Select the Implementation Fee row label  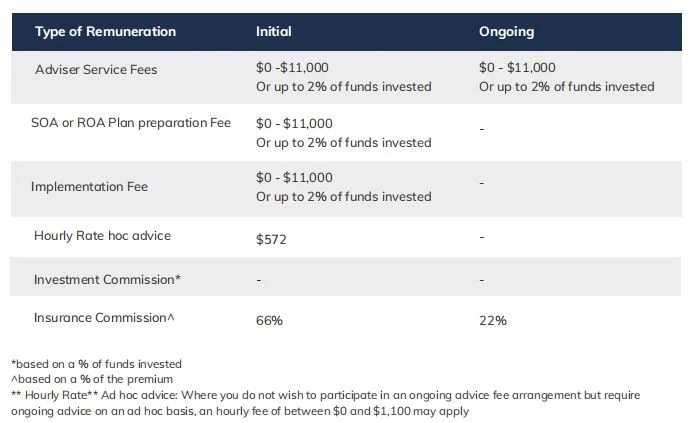point(89,187)
